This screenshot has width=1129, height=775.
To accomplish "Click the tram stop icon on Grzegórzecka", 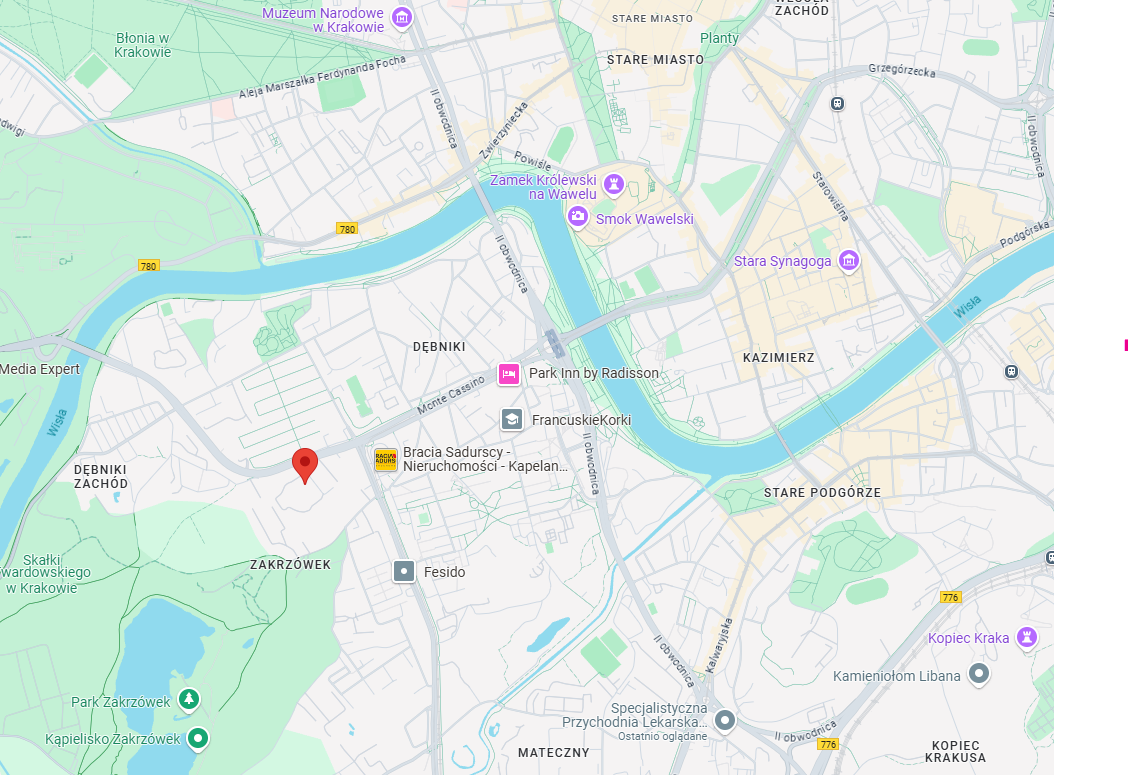I will pos(837,104).
